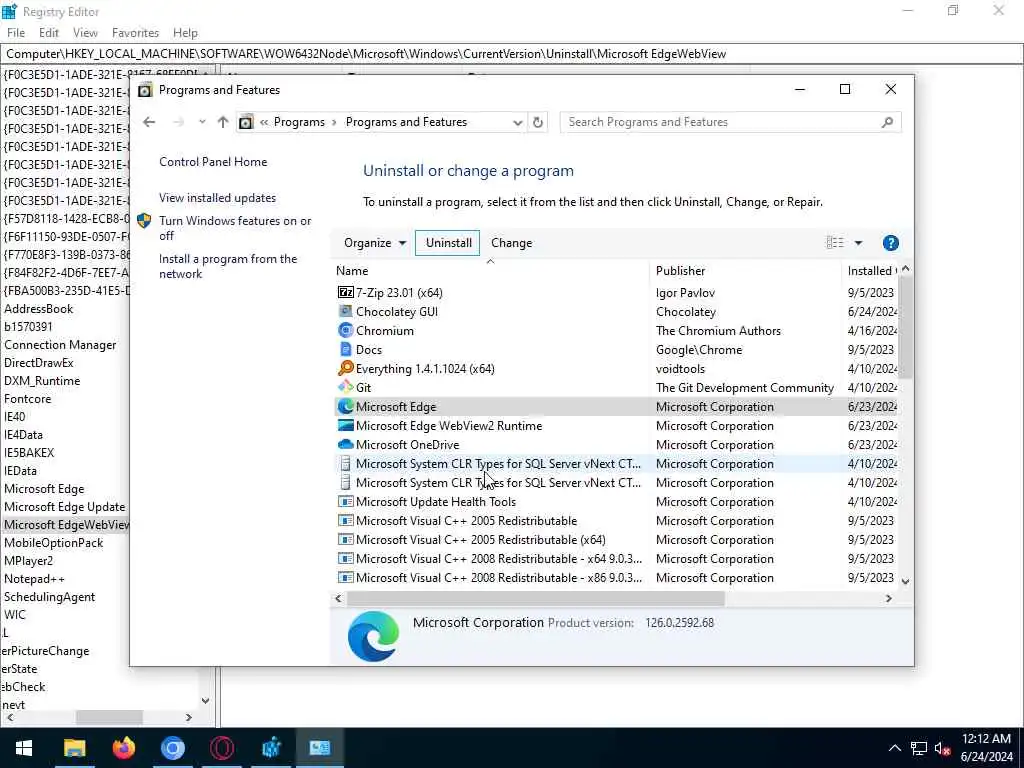Click the change view icon
Image resolution: width=1024 pixels, height=768 pixels.
pyautogui.click(x=835, y=243)
